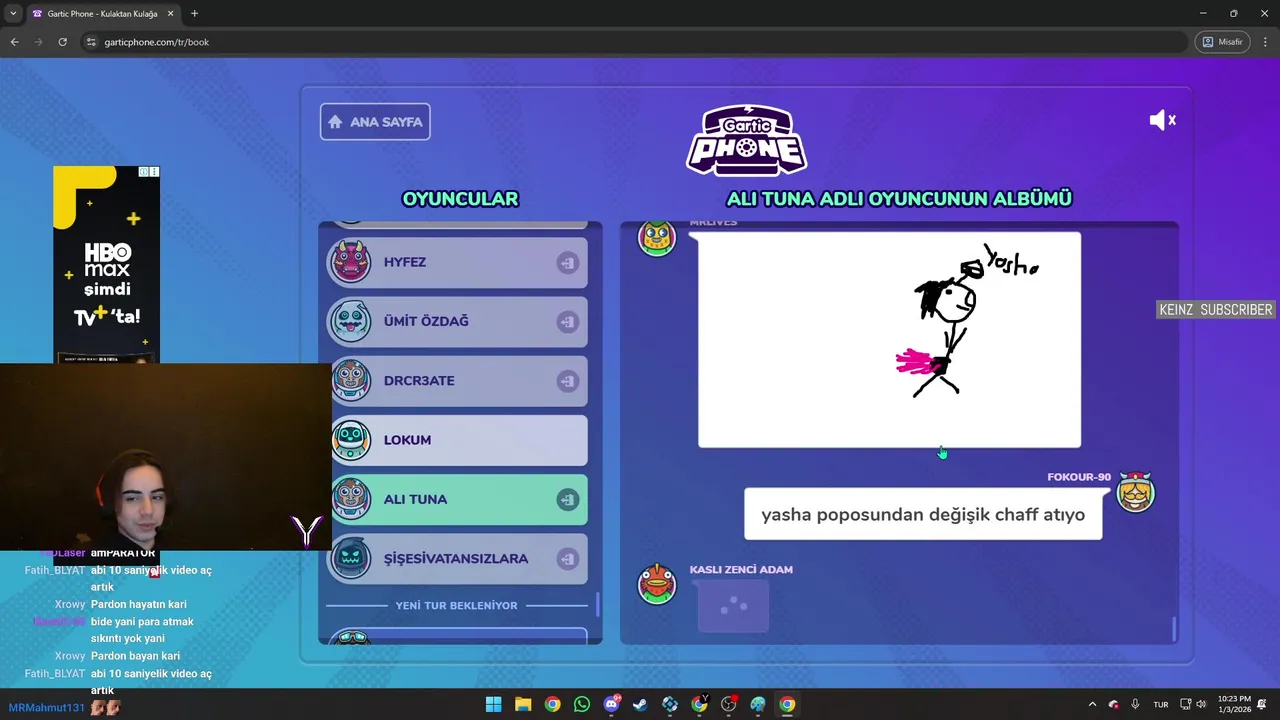Open the volume control in system tray

[1201, 705]
